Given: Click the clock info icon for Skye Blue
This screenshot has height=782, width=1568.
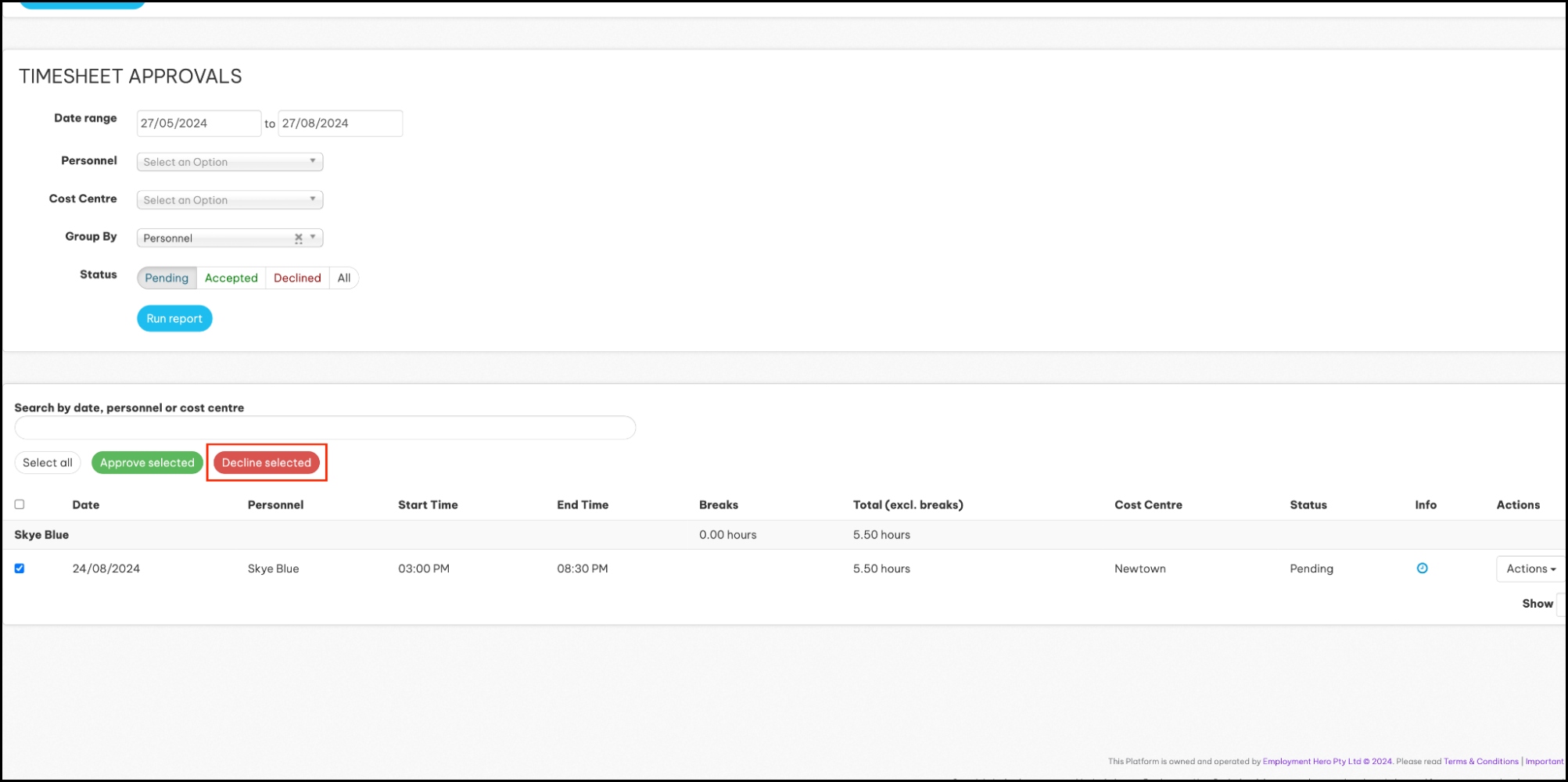Looking at the screenshot, I should 1422,569.
